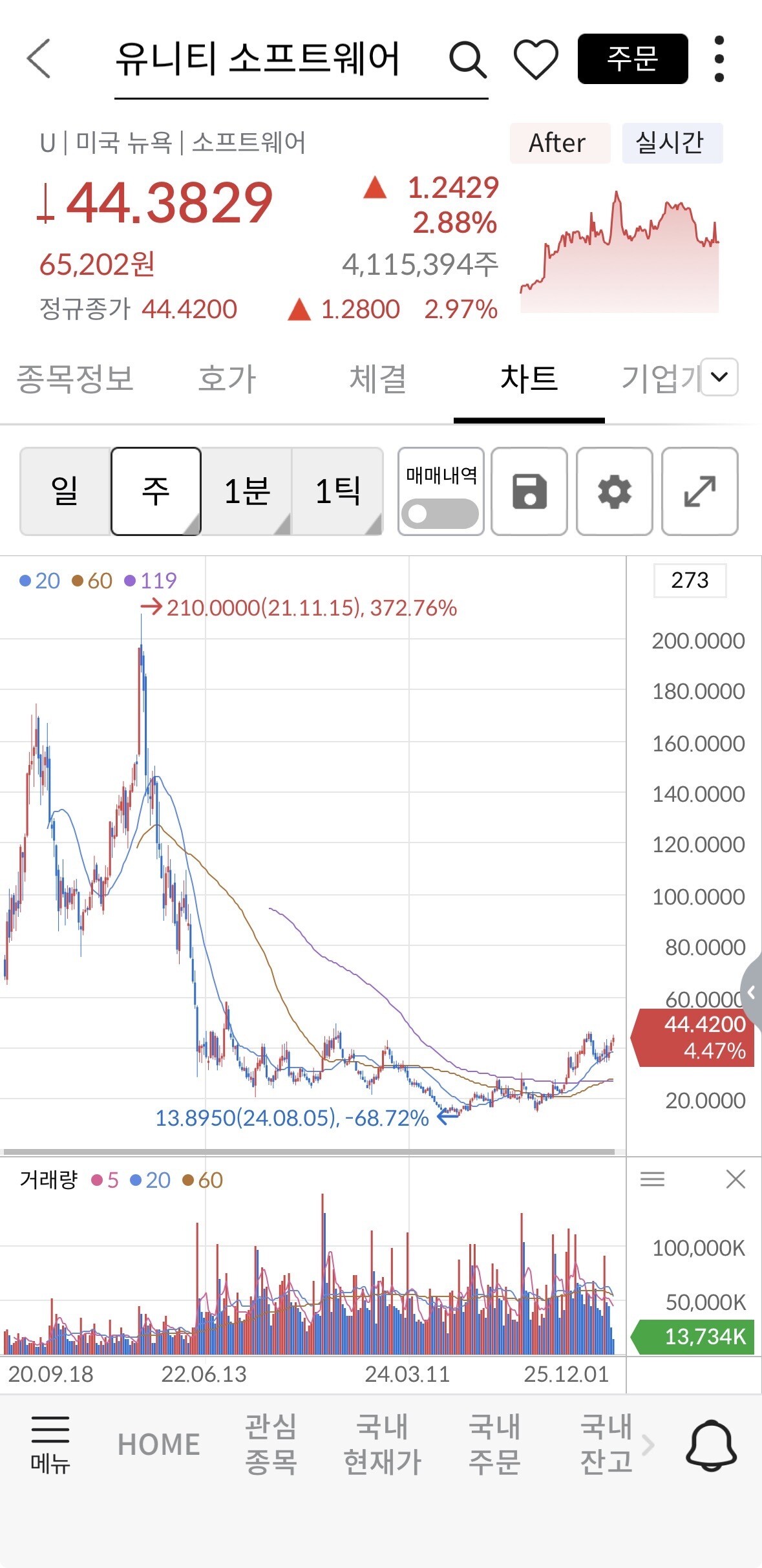Select the 실시간 realtime button
The image size is (762, 1568).
click(x=672, y=143)
